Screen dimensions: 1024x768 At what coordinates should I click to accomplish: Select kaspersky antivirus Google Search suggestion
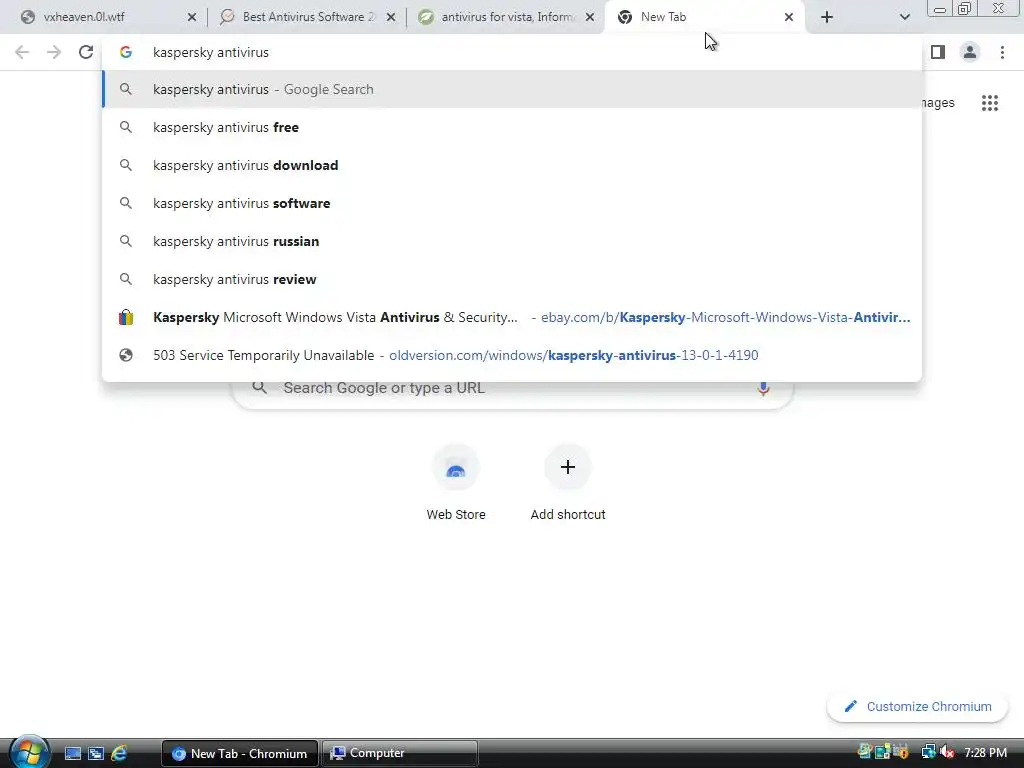(x=512, y=89)
